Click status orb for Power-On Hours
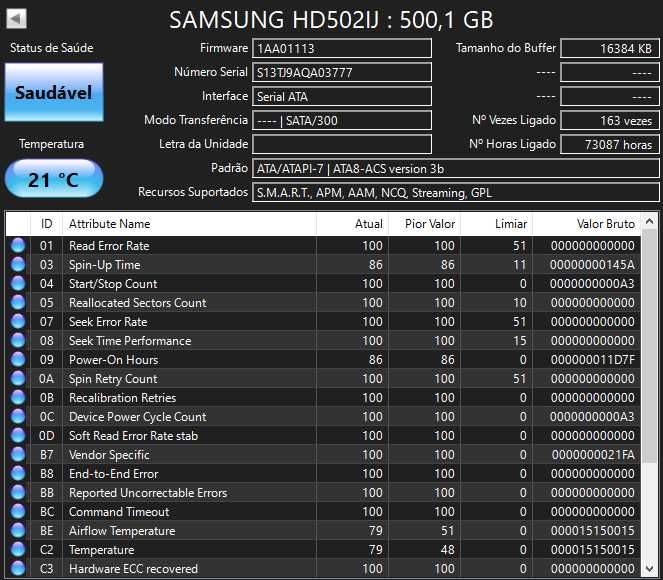The height and width of the screenshot is (580, 663). pyautogui.click(x=18, y=360)
